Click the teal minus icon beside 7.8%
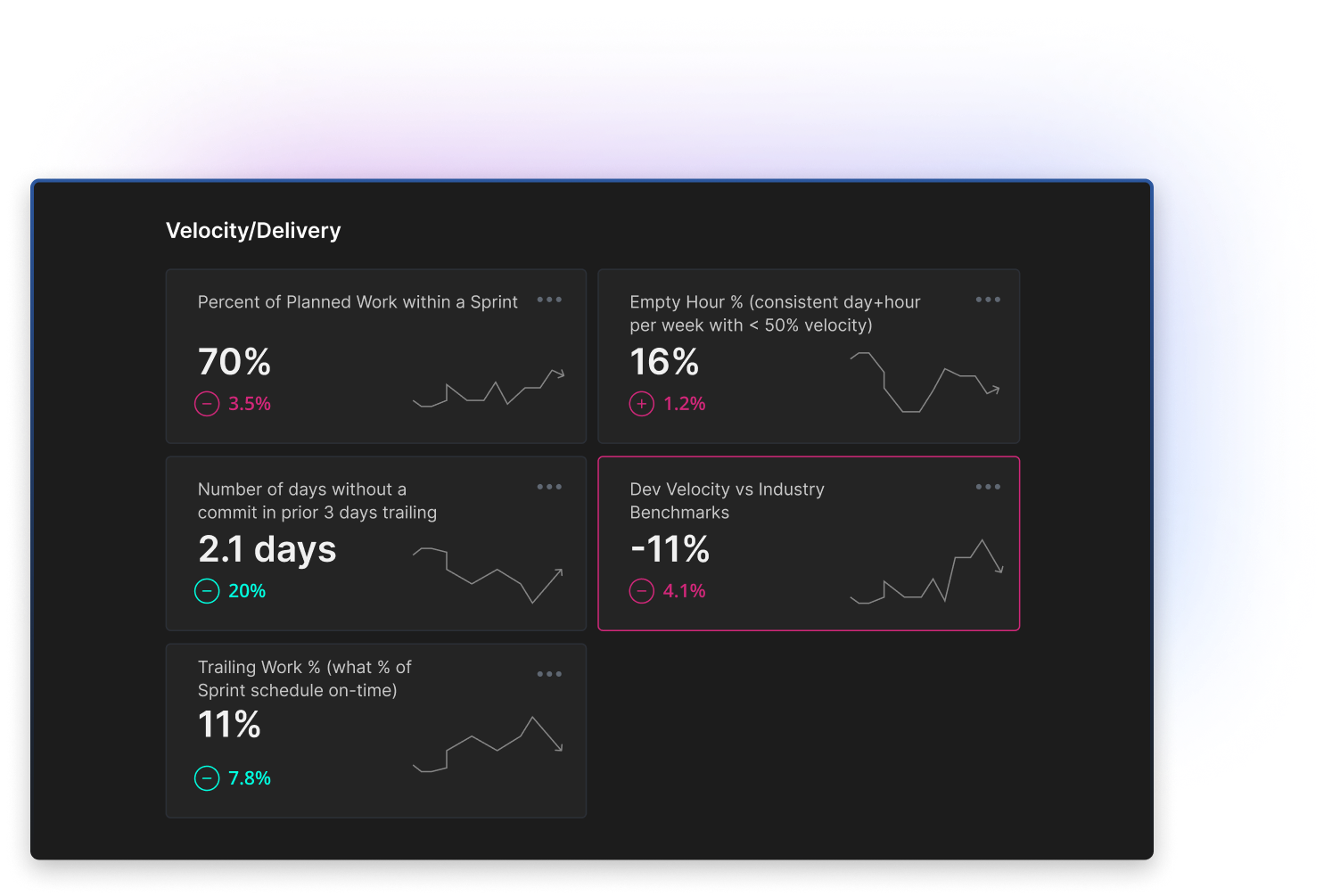The image size is (1332, 896). (207, 778)
